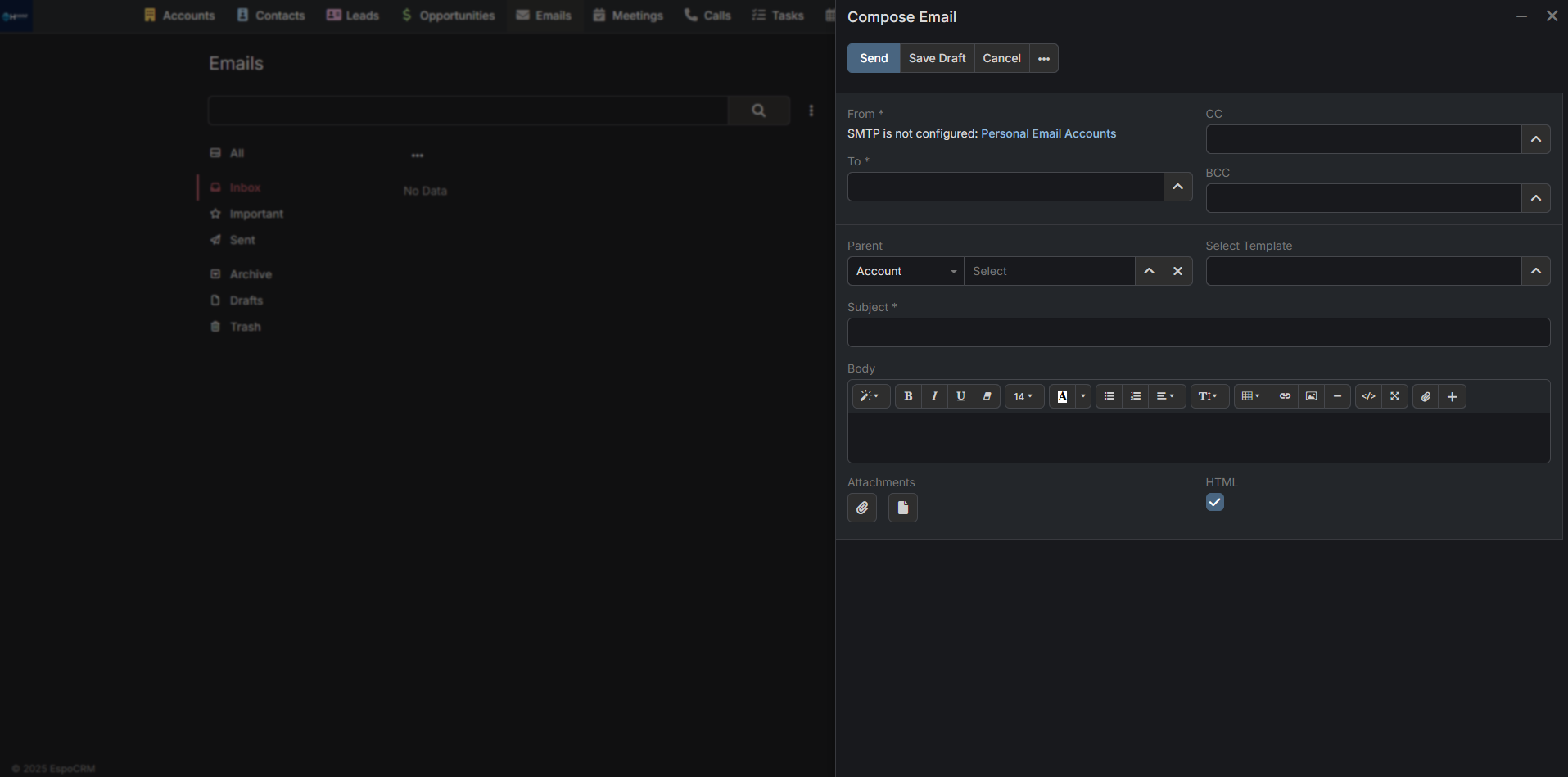Select the Sent folder
The height and width of the screenshot is (777, 1568).
click(x=242, y=240)
